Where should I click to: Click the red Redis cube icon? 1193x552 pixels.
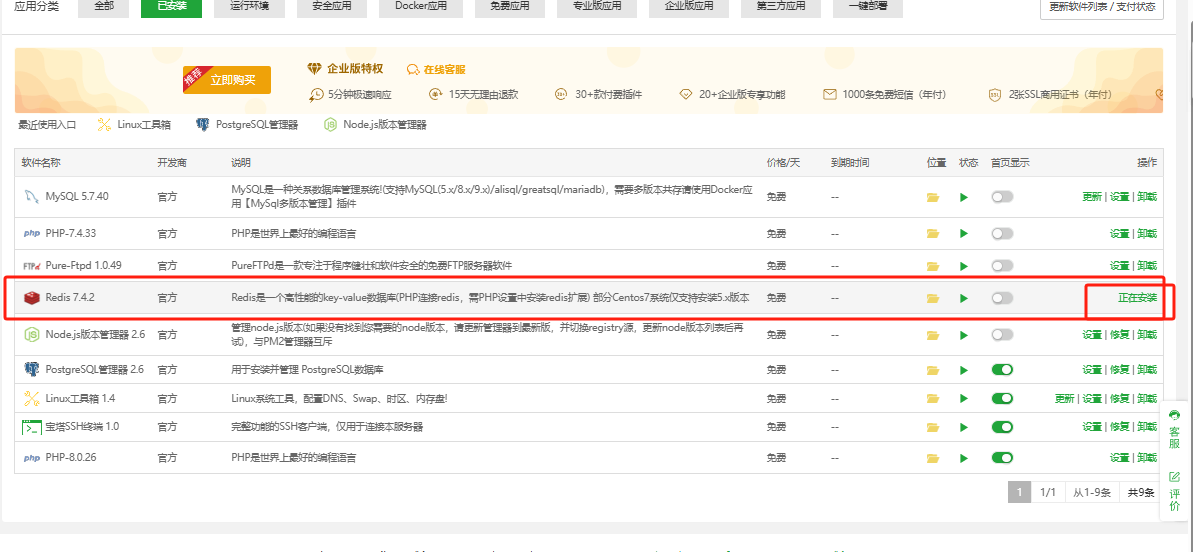pos(31,297)
